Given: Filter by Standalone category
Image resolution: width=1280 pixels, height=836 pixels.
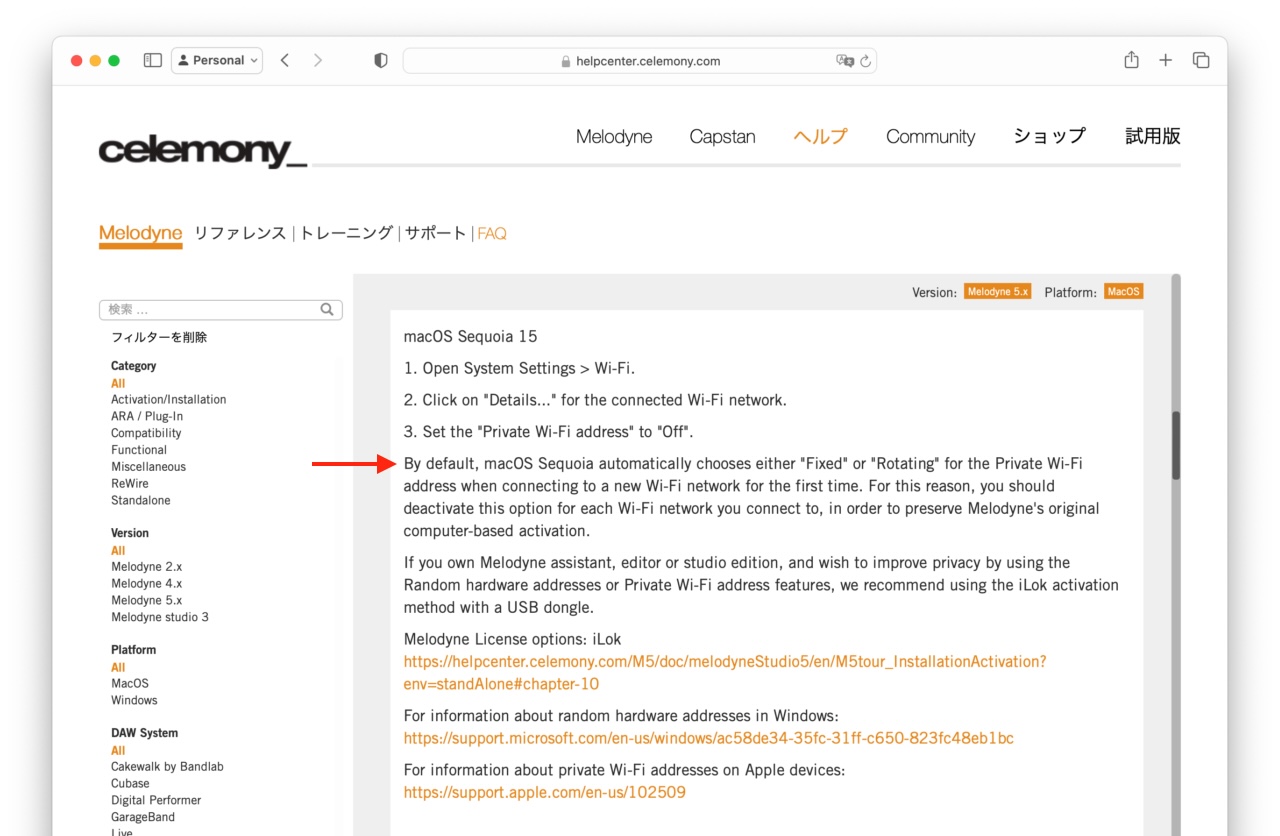Looking at the screenshot, I should pyautogui.click(x=141, y=501).
